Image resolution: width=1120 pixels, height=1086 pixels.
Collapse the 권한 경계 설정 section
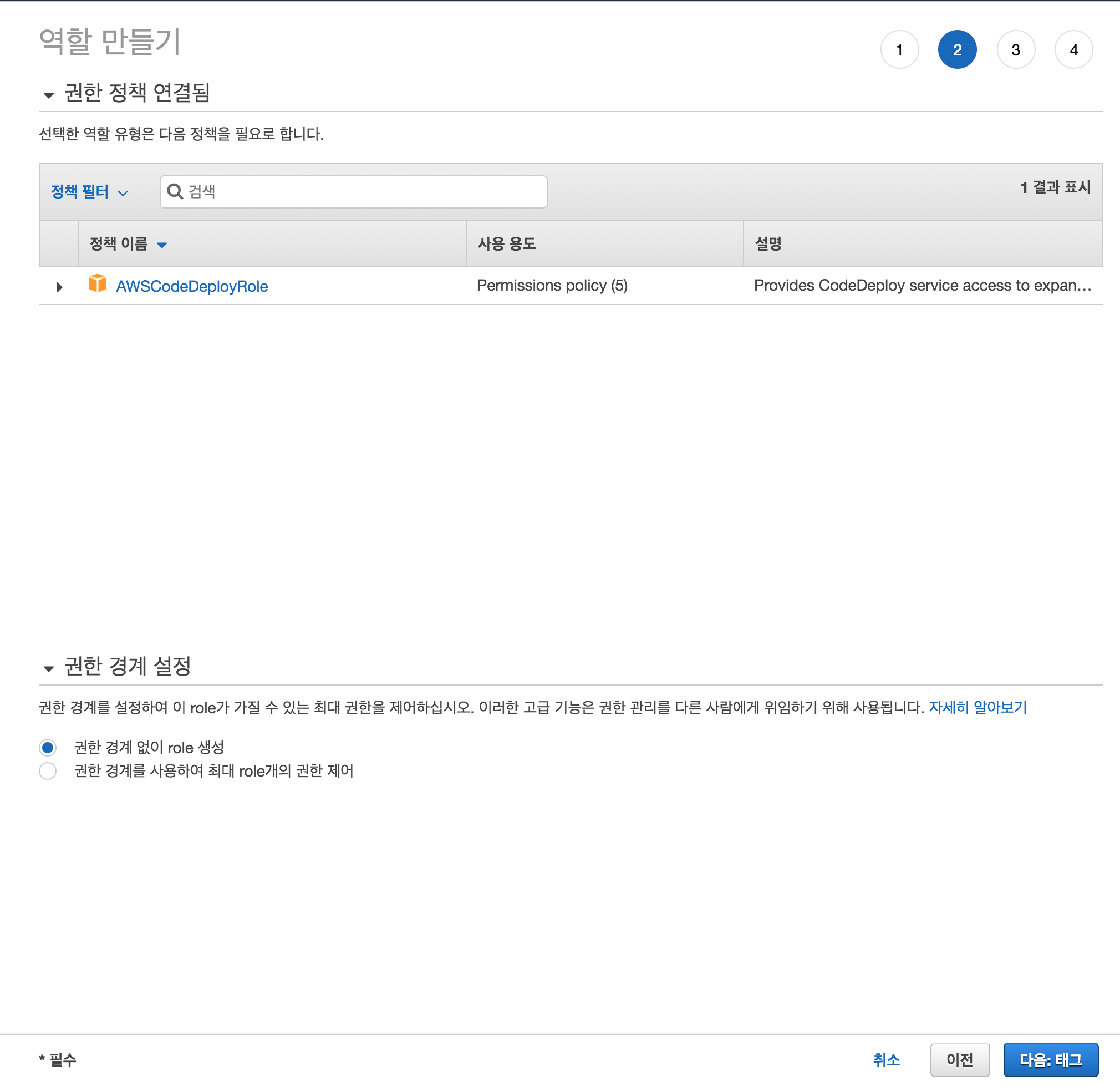click(49, 668)
